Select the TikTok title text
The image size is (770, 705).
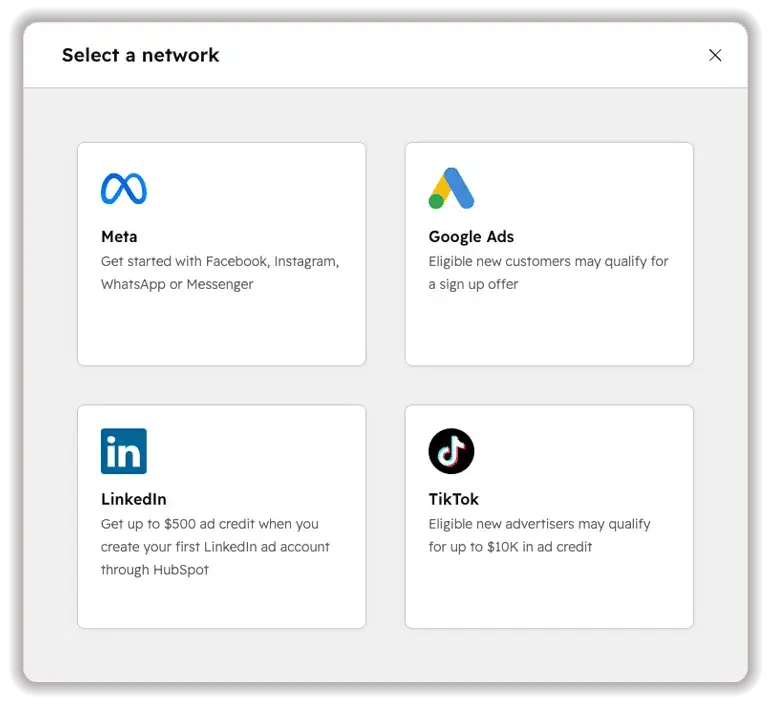(453, 499)
